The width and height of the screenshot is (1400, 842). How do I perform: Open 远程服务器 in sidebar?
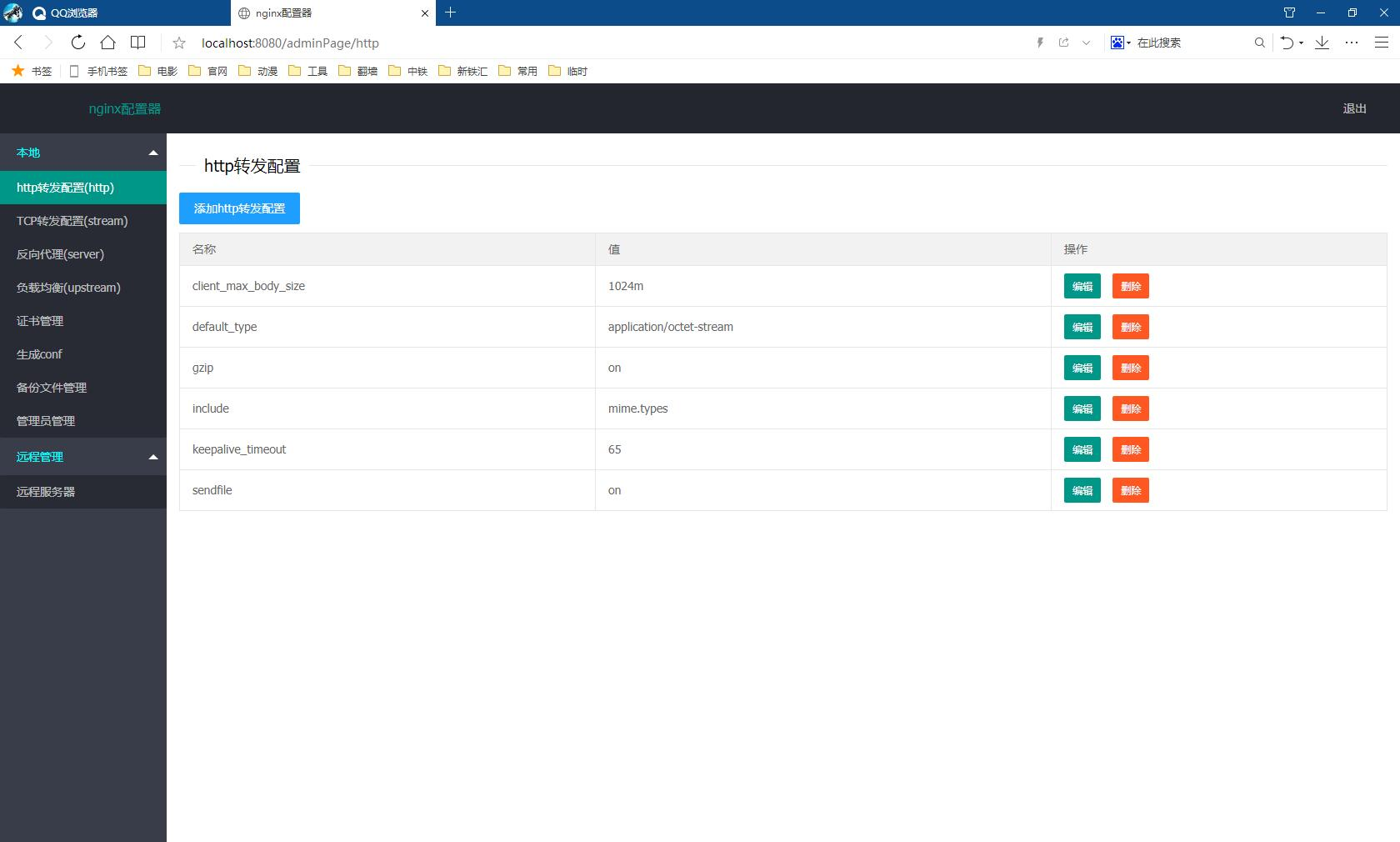tap(83, 492)
